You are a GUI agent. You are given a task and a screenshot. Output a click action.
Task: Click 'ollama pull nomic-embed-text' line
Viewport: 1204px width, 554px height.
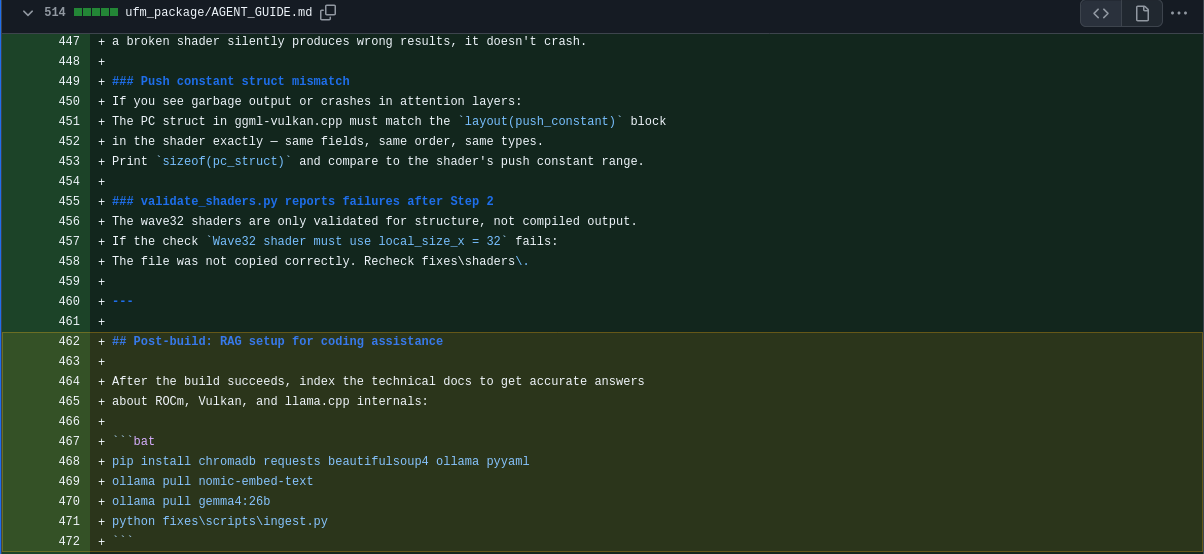click(x=213, y=482)
